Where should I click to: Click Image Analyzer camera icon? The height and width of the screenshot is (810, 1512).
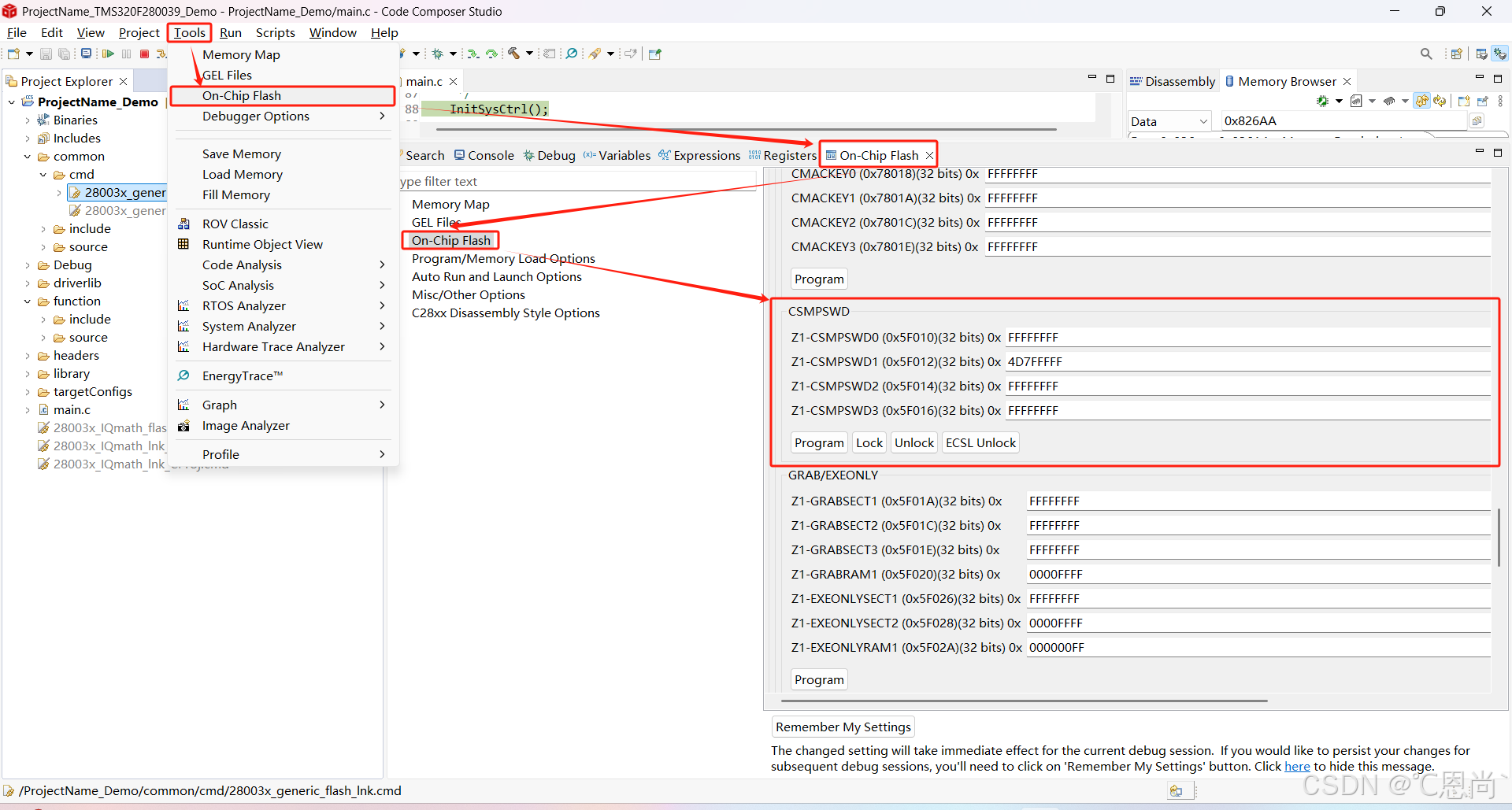[x=183, y=425]
